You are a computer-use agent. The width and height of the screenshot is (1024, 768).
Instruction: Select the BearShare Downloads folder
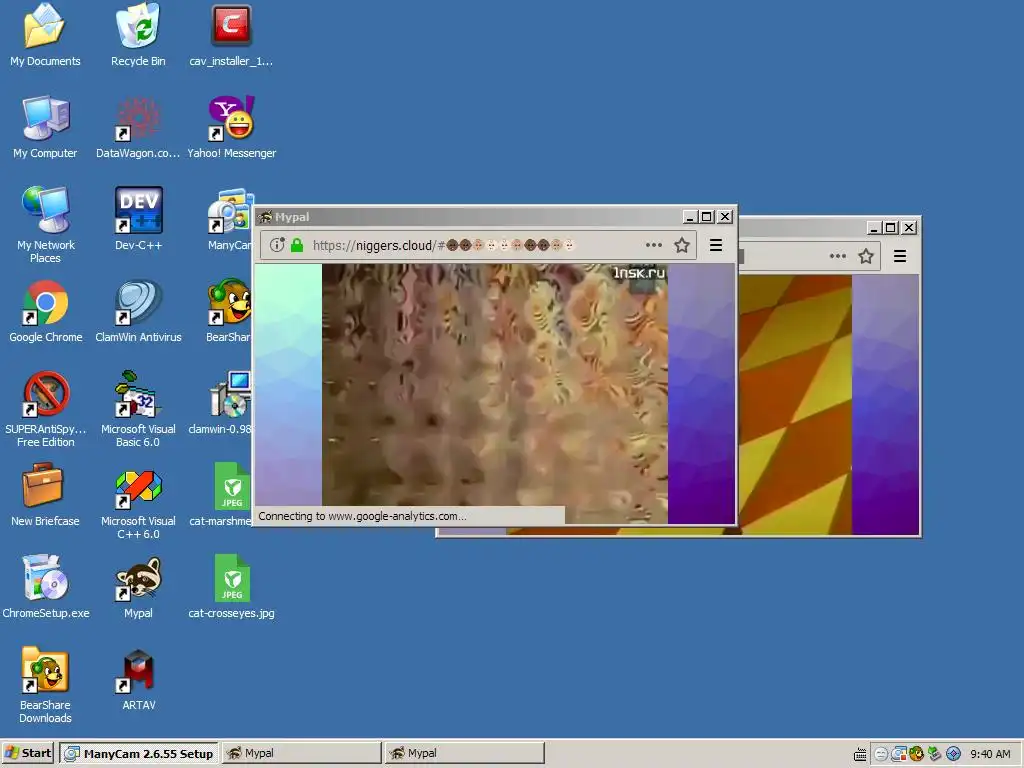(45, 685)
